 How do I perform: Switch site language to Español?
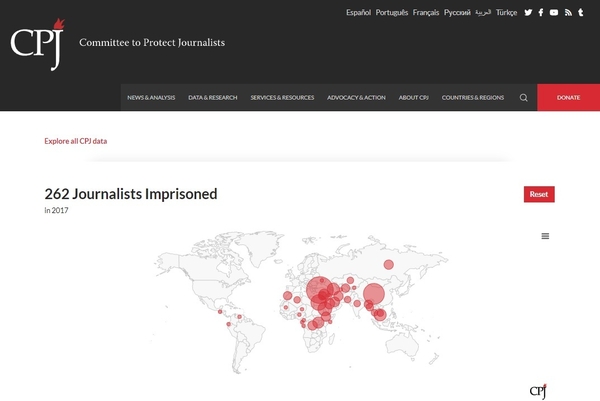coord(359,13)
